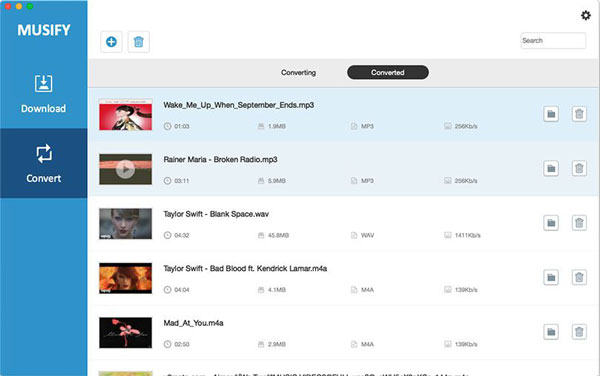Open folder for Bad Blood ft. Kendrick Lamar.m4a
This screenshot has width=600, height=376.
pyautogui.click(x=551, y=277)
